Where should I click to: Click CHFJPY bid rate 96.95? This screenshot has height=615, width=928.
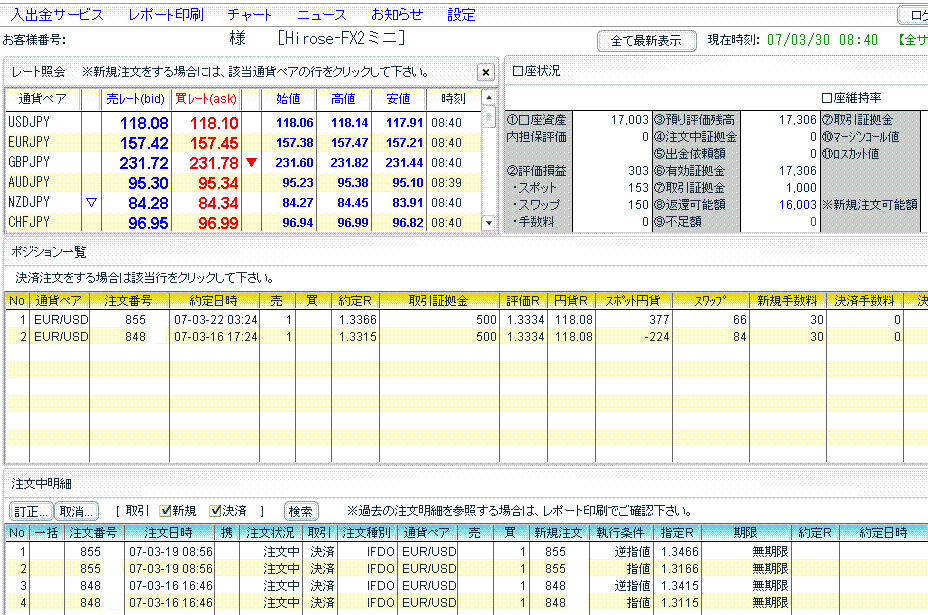click(149, 223)
